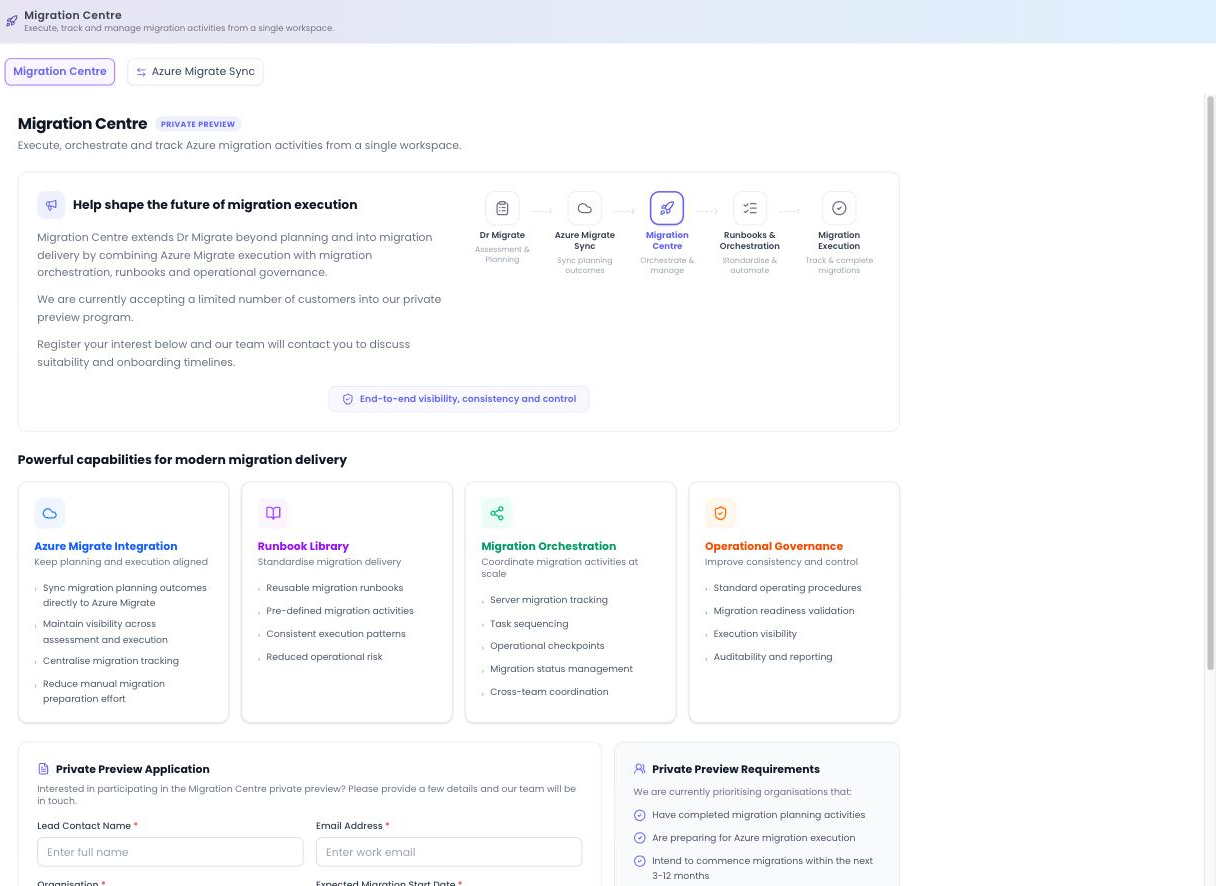Click the rocket icon in page header
Screen dimensions: 1216x886
(x=12, y=21)
